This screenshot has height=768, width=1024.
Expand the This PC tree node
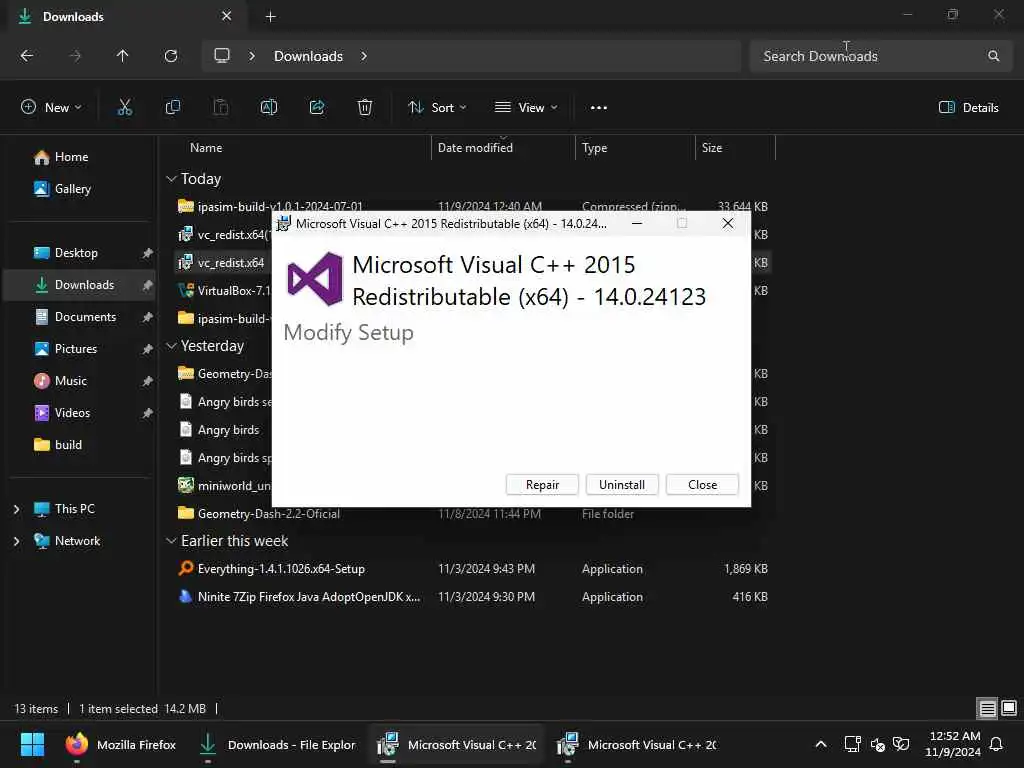coord(16,509)
